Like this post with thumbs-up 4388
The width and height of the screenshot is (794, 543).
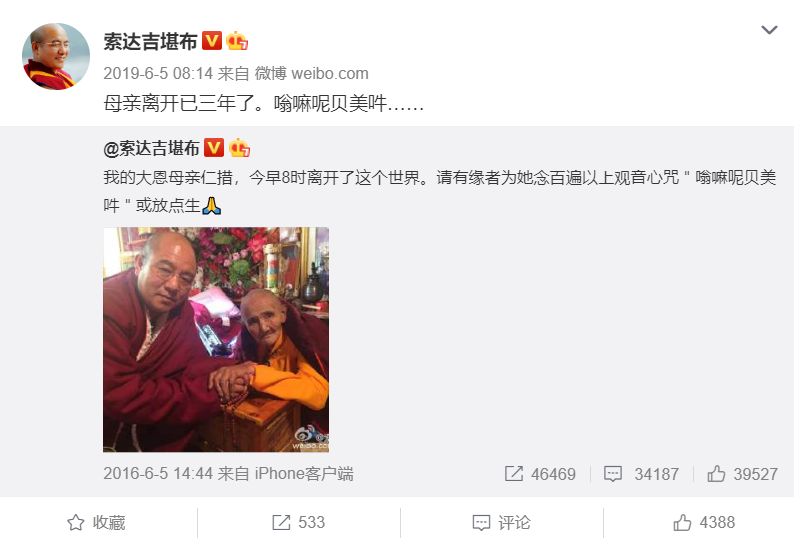pyautogui.click(x=704, y=523)
